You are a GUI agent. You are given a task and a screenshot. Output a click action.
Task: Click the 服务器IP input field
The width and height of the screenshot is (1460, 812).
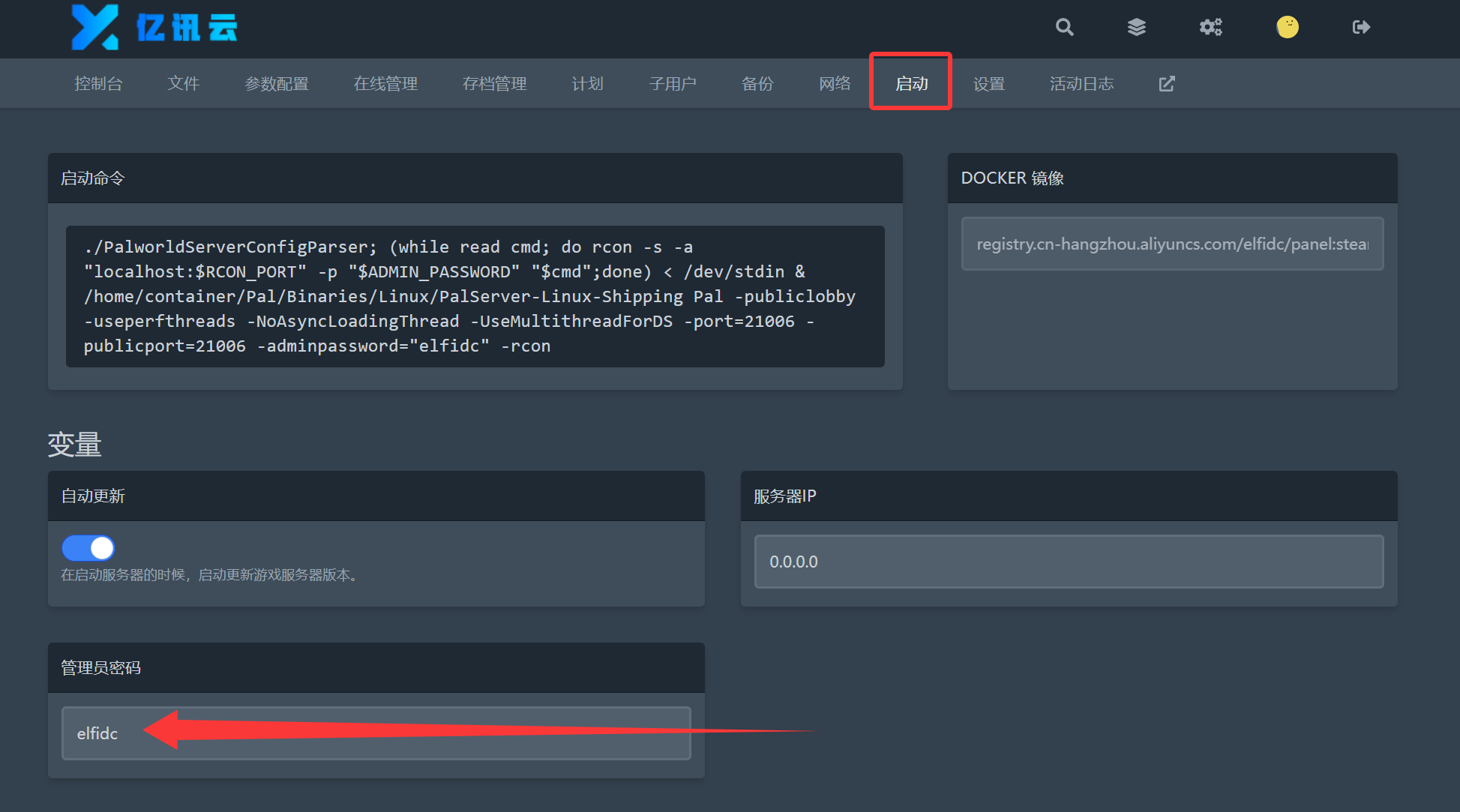(1069, 562)
